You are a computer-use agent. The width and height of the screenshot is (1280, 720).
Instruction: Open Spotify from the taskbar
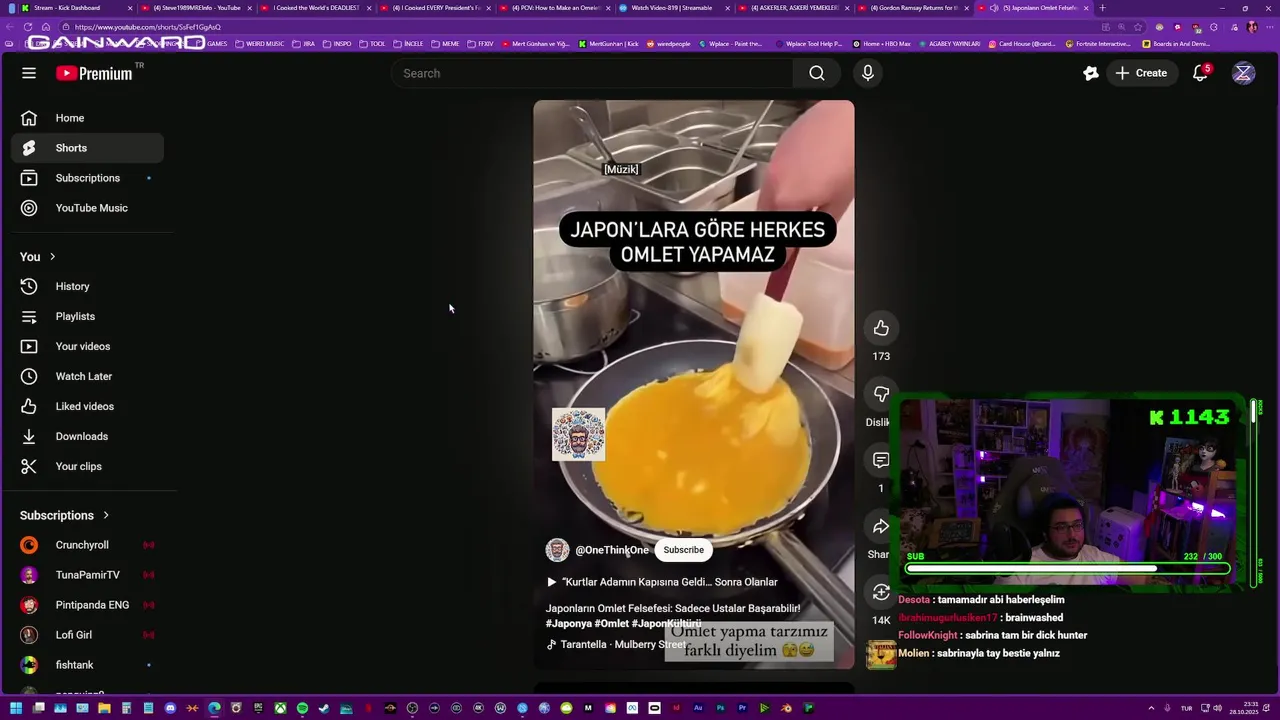302,708
